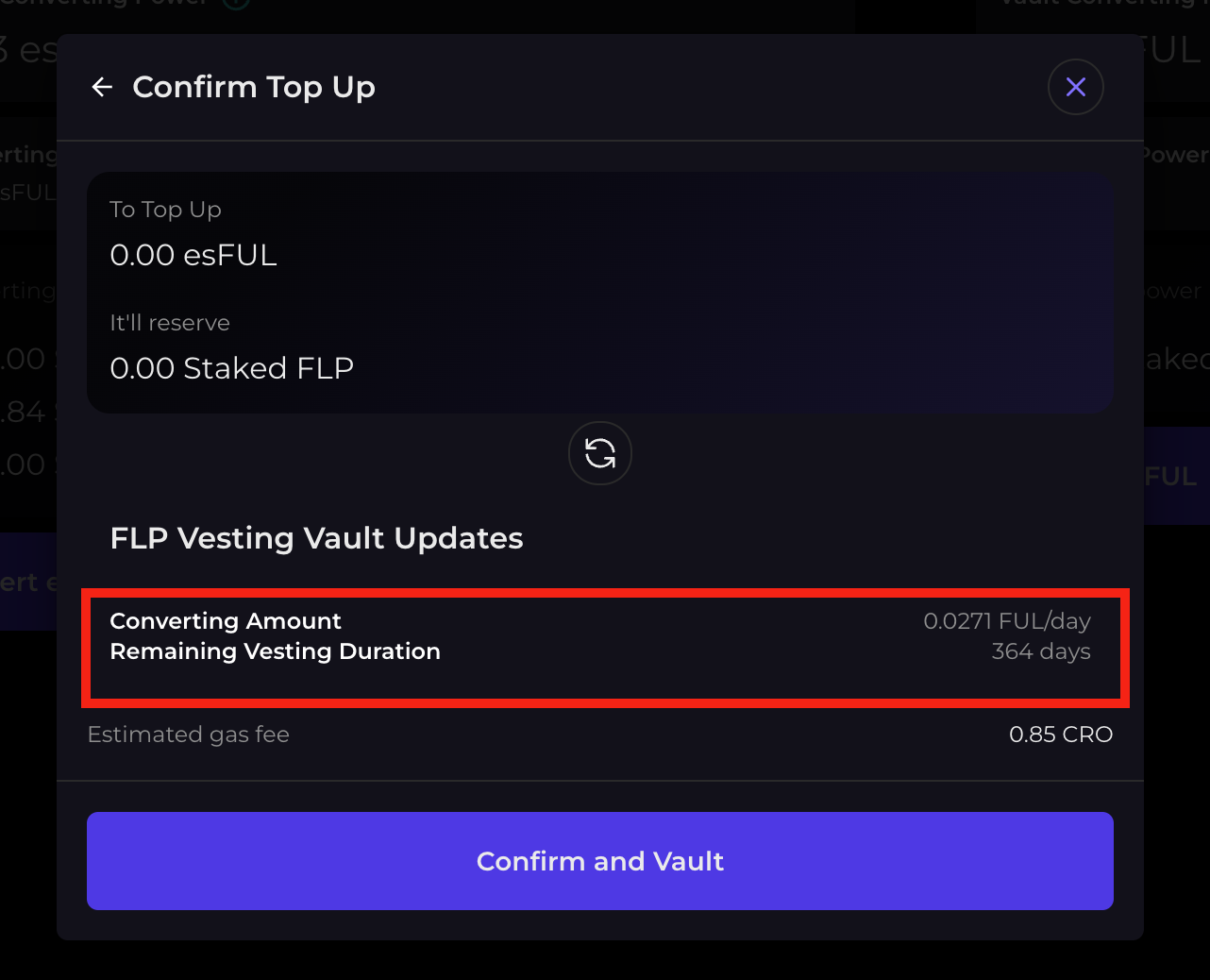Click the 0.00 esFUL amount

tap(193, 255)
